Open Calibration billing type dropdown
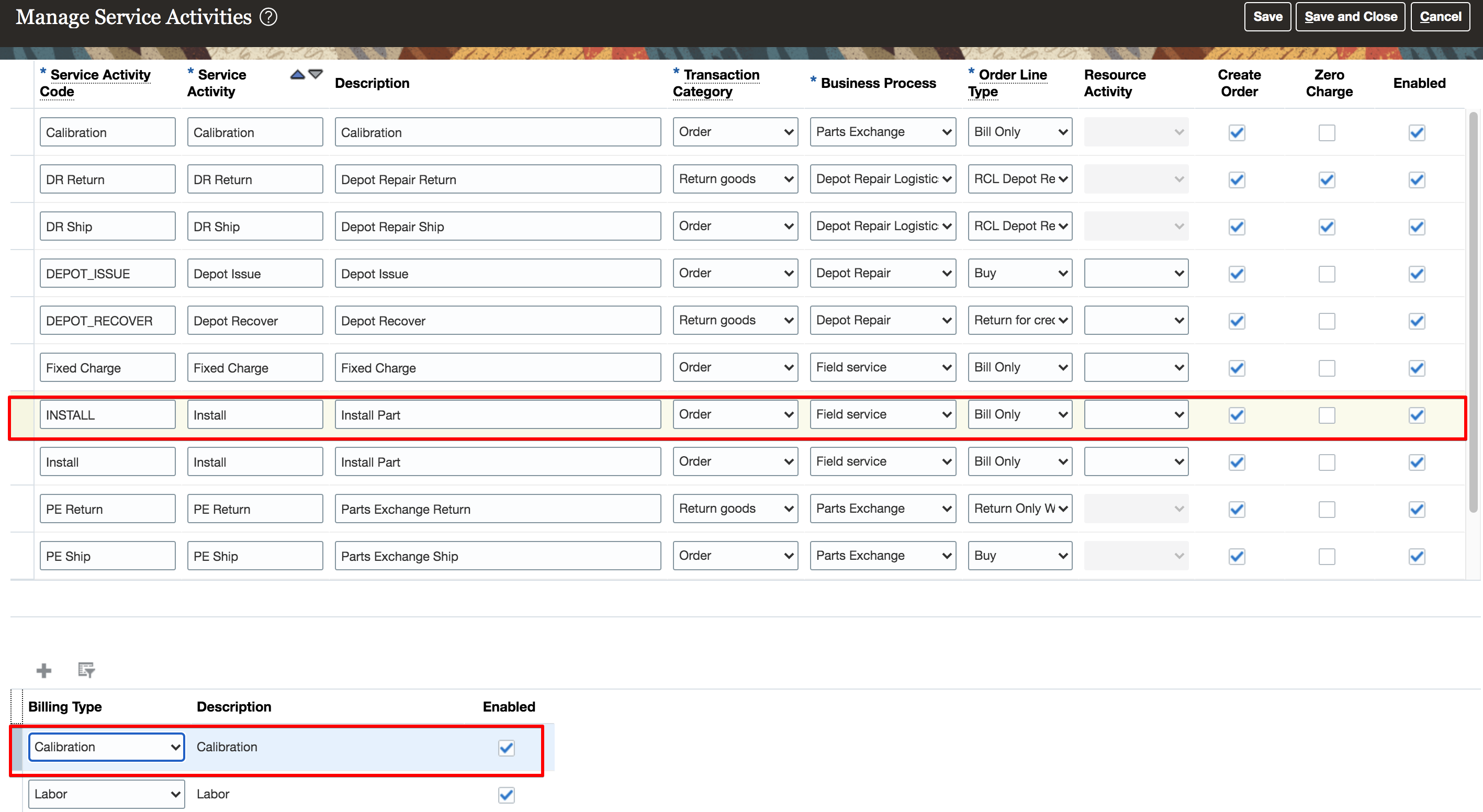 (107, 747)
